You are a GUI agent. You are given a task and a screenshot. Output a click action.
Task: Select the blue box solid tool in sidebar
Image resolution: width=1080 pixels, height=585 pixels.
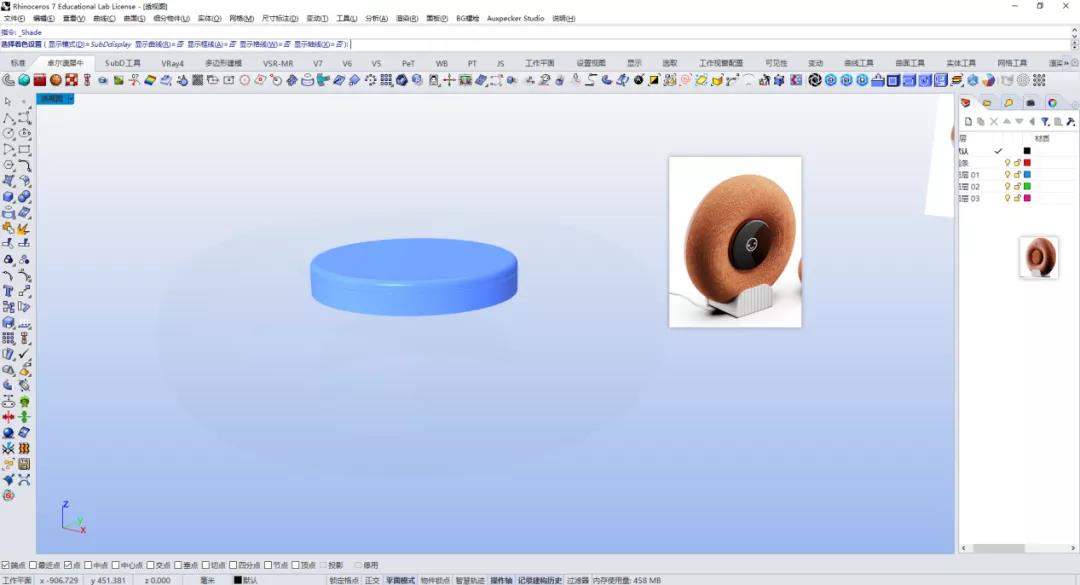[8, 196]
